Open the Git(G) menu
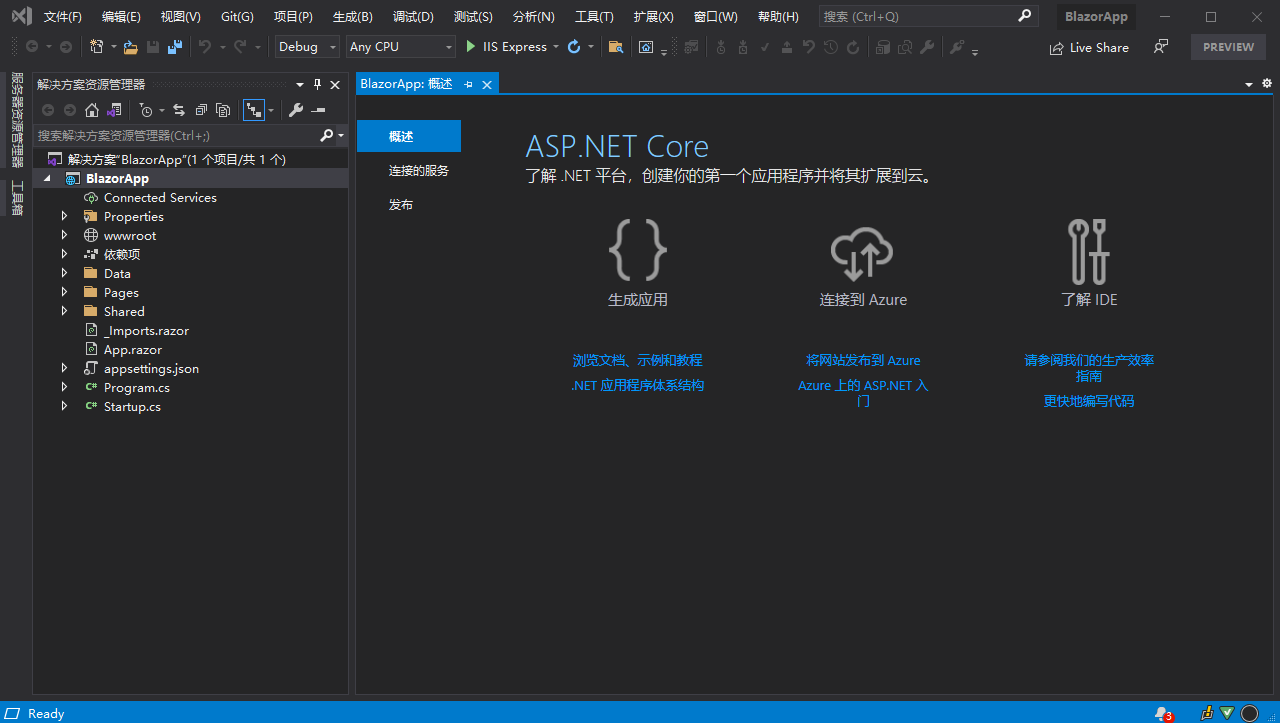1280x723 pixels. pyautogui.click(x=237, y=17)
